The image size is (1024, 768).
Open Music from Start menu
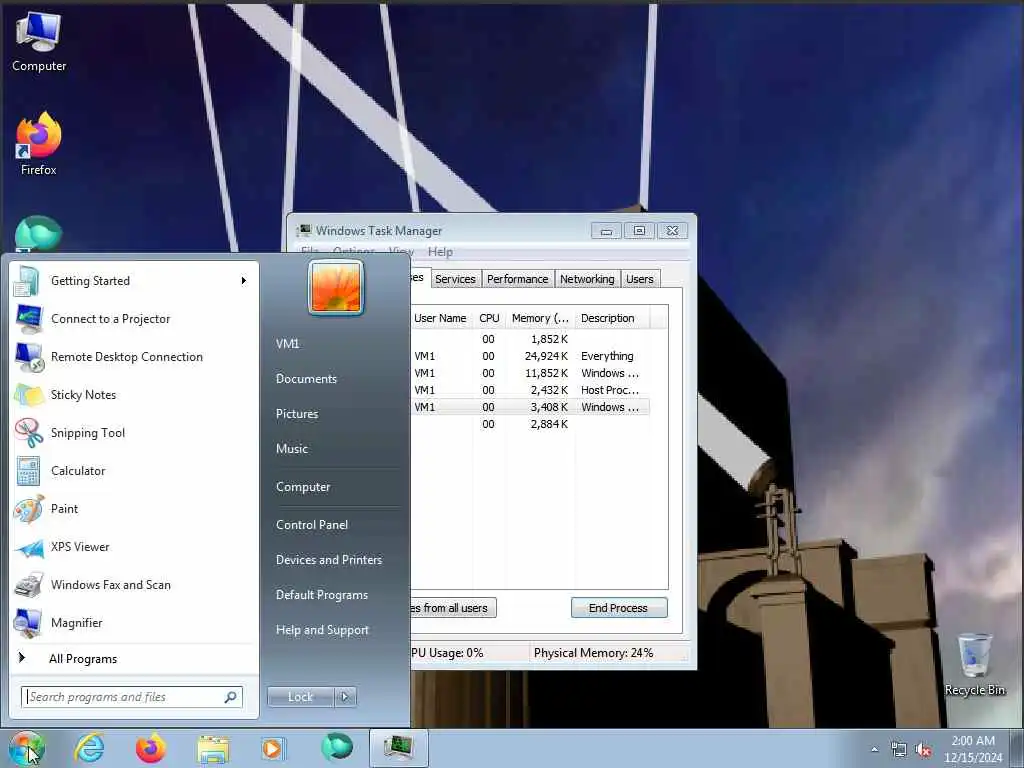(292, 449)
